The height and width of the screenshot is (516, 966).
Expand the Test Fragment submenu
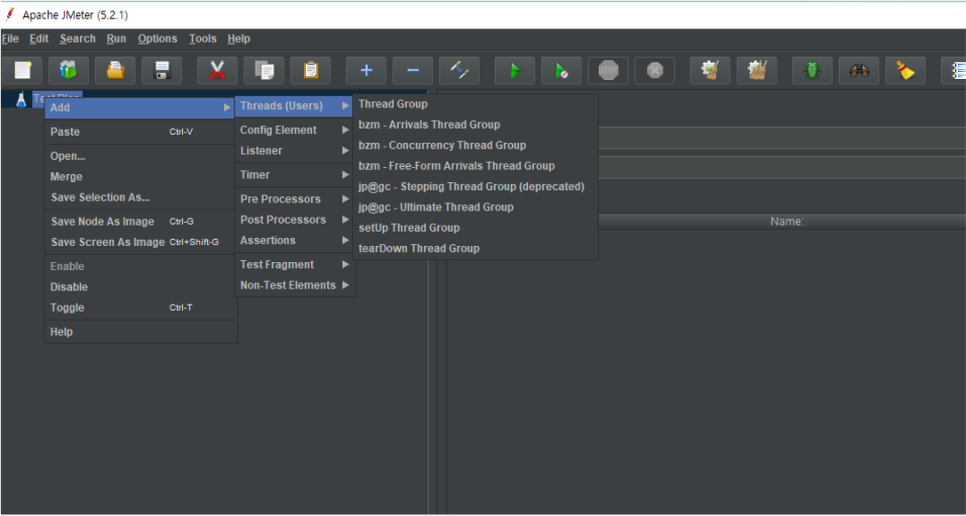click(x=294, y=265)
